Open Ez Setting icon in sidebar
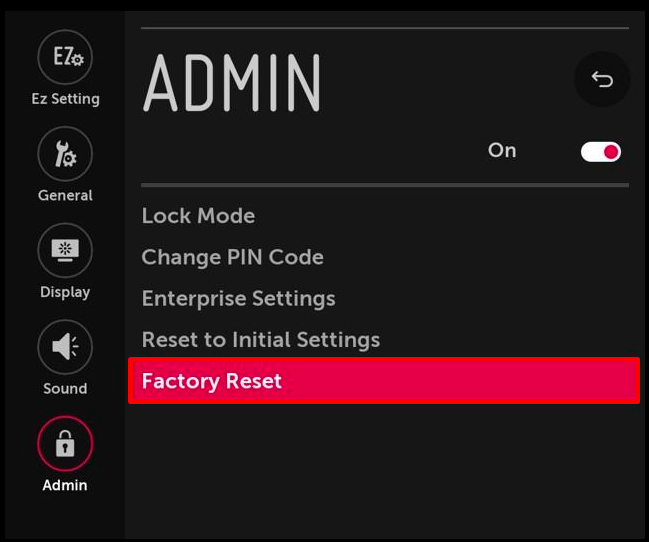 tap(65, 57)
